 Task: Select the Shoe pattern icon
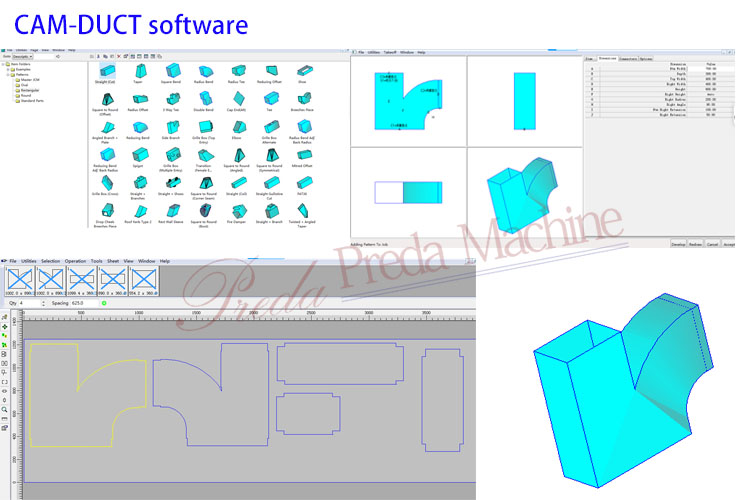(x=304, y=71)
